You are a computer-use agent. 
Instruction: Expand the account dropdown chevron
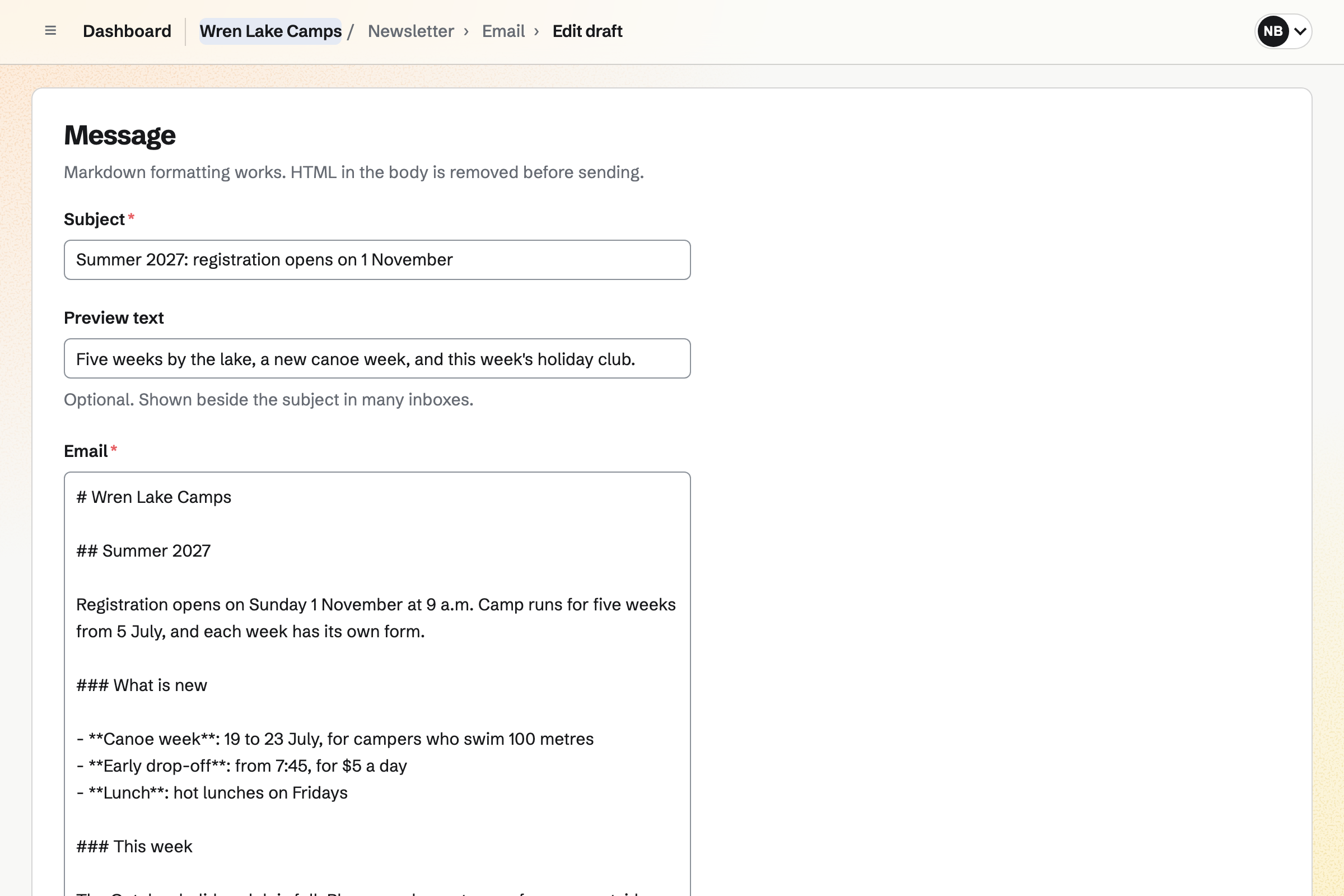(1300, 31)
